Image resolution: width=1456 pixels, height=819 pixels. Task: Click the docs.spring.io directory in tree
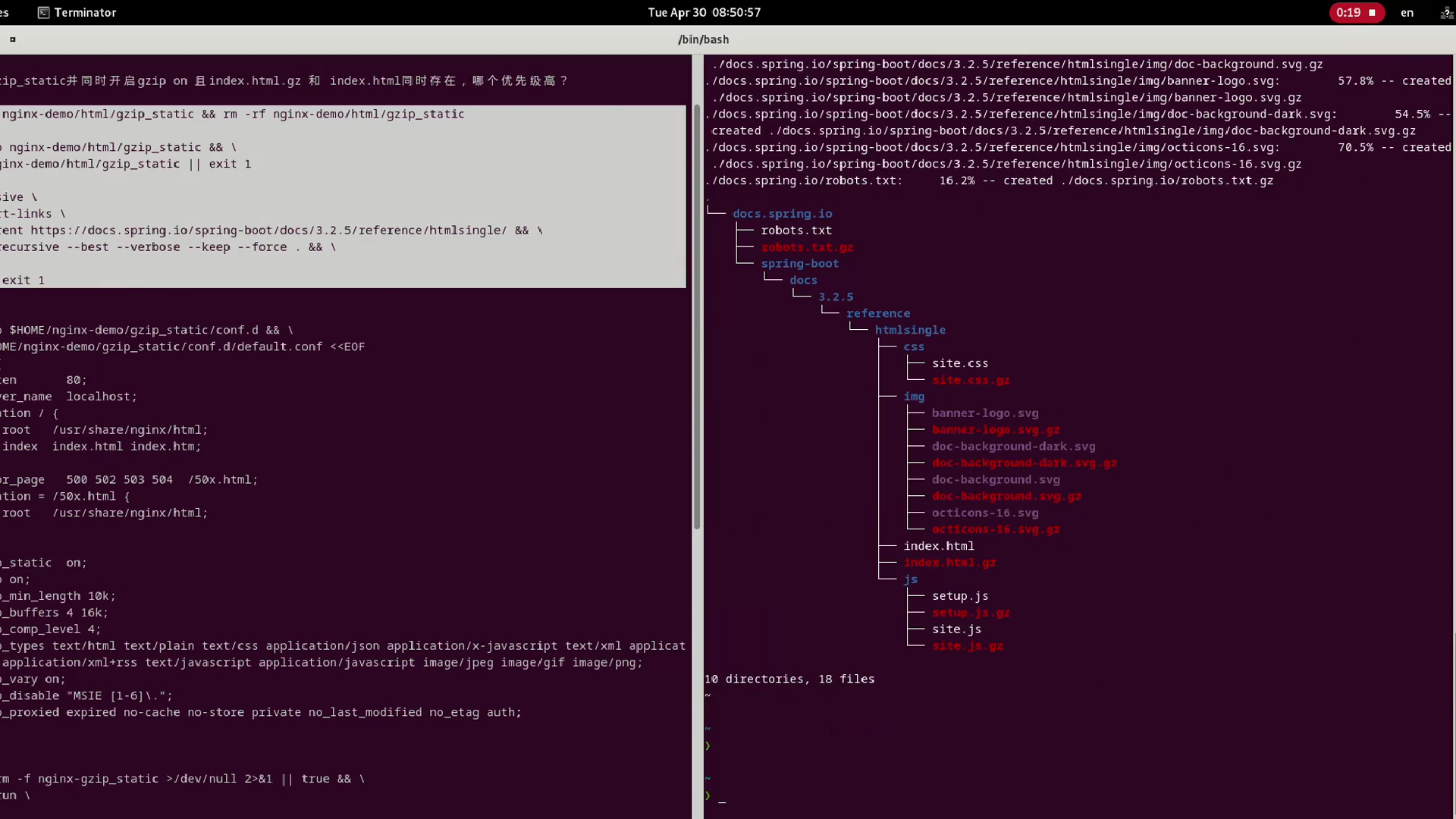[x=782, y=214]
